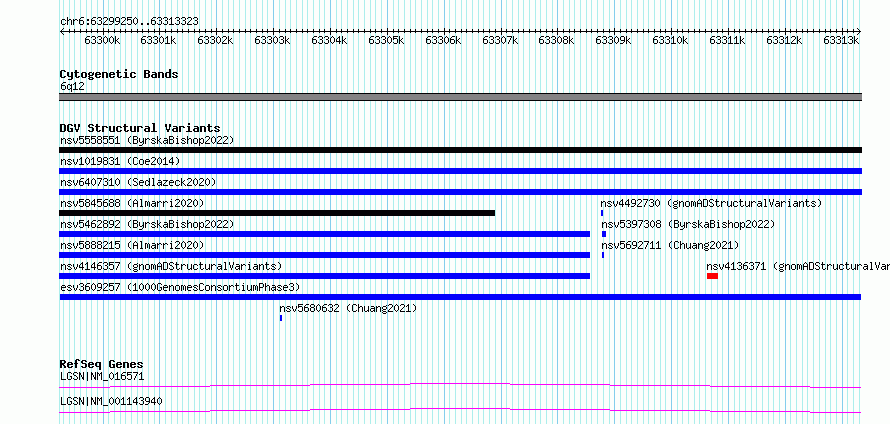Select the nsv5888215 (Almarri2020) label

(x=132, y=245)
